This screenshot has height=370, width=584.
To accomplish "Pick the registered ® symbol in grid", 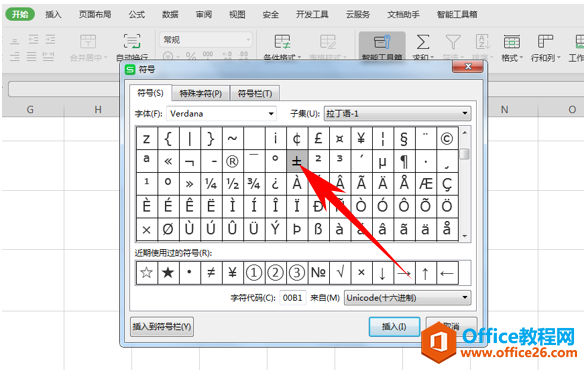I will click(232, 161).
